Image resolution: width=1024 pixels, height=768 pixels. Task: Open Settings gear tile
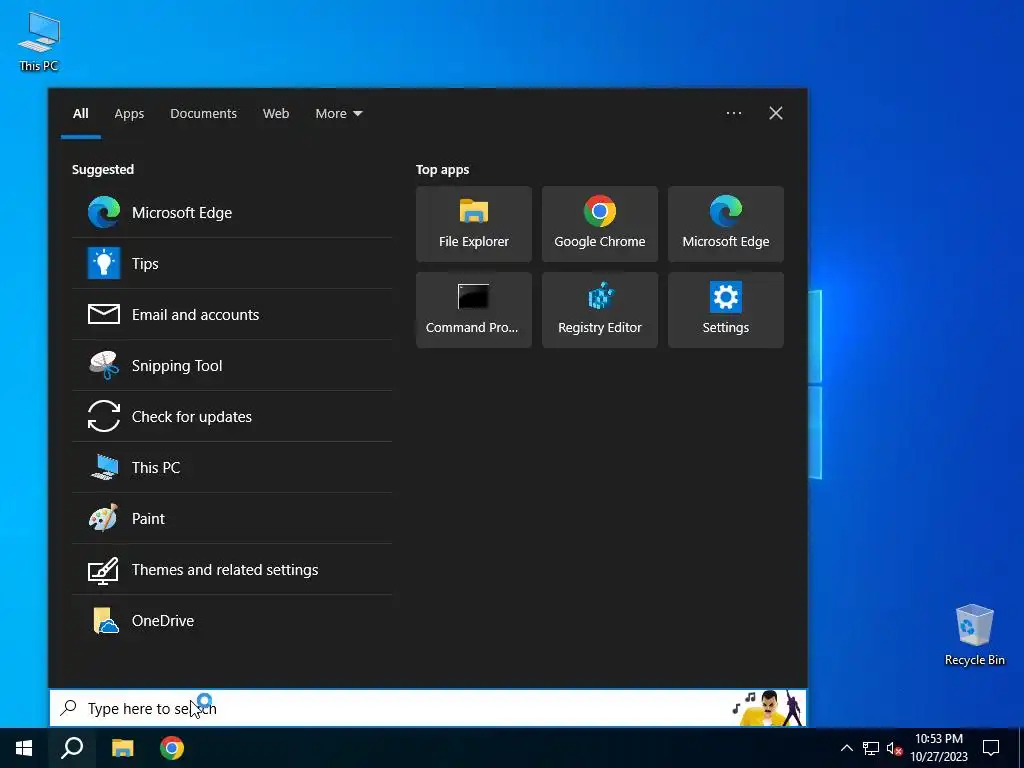coord(726,310)
